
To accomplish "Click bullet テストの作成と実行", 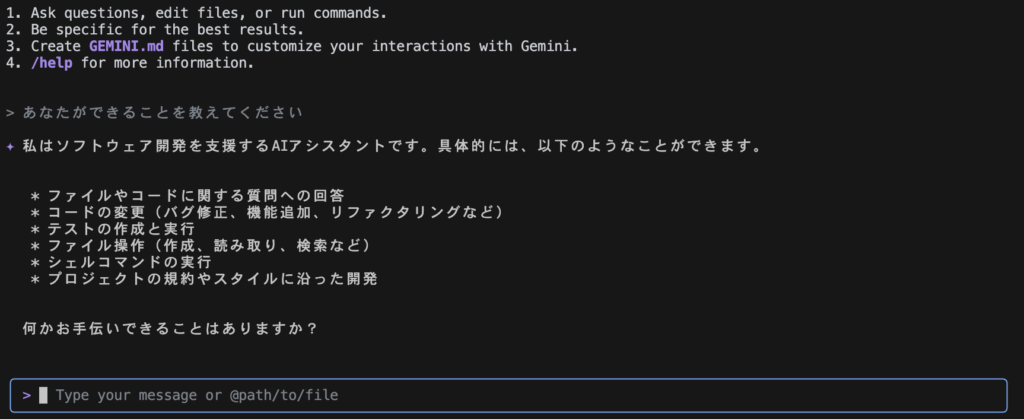I will pos(113,229).
